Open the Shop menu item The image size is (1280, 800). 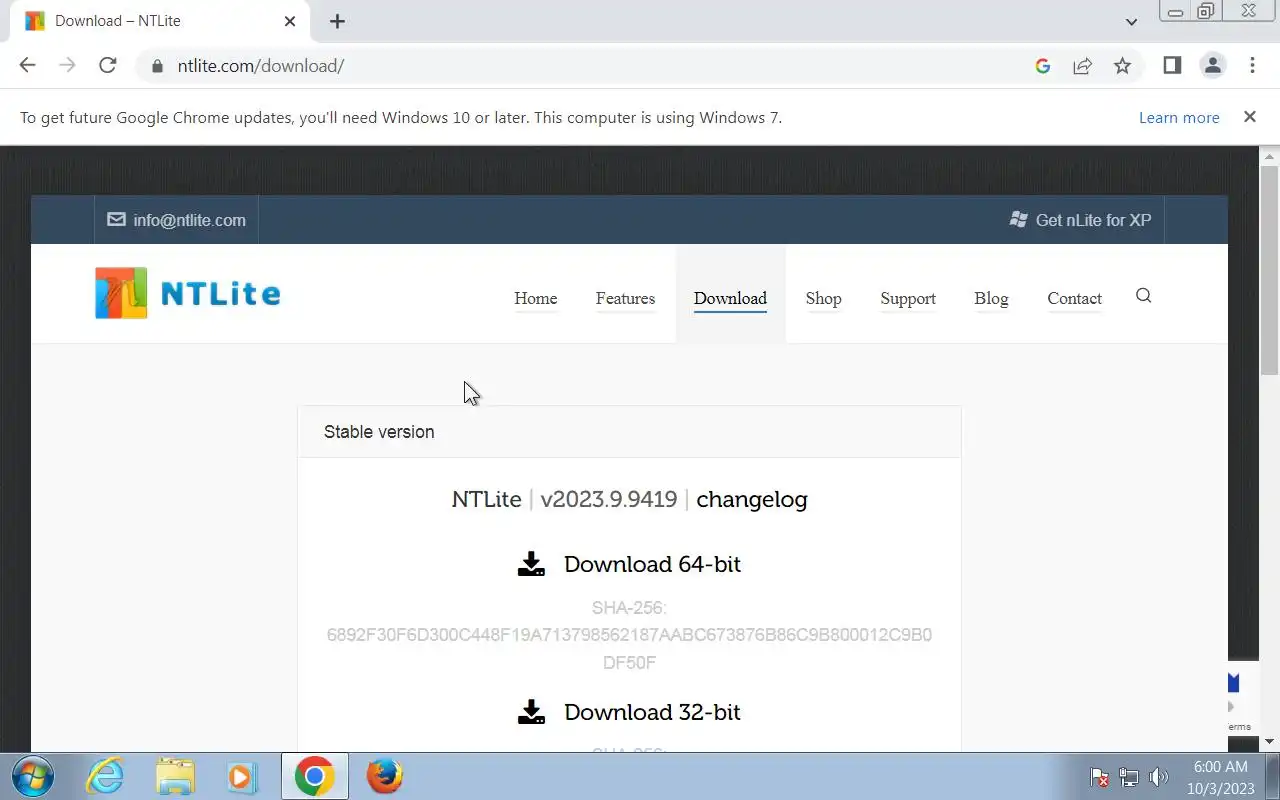[x=823, y=298]
